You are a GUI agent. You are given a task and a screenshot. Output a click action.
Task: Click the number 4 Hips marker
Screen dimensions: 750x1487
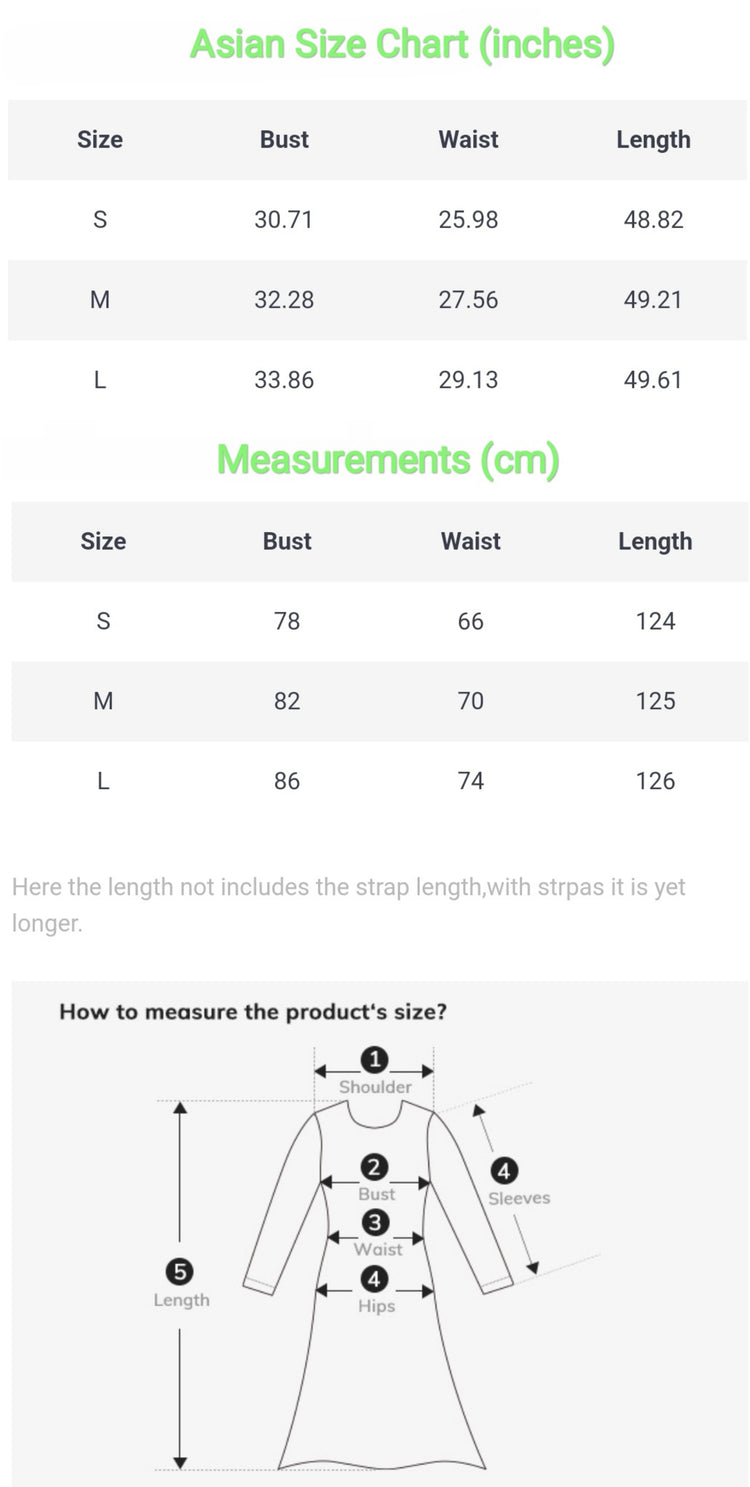[376, 1279]
